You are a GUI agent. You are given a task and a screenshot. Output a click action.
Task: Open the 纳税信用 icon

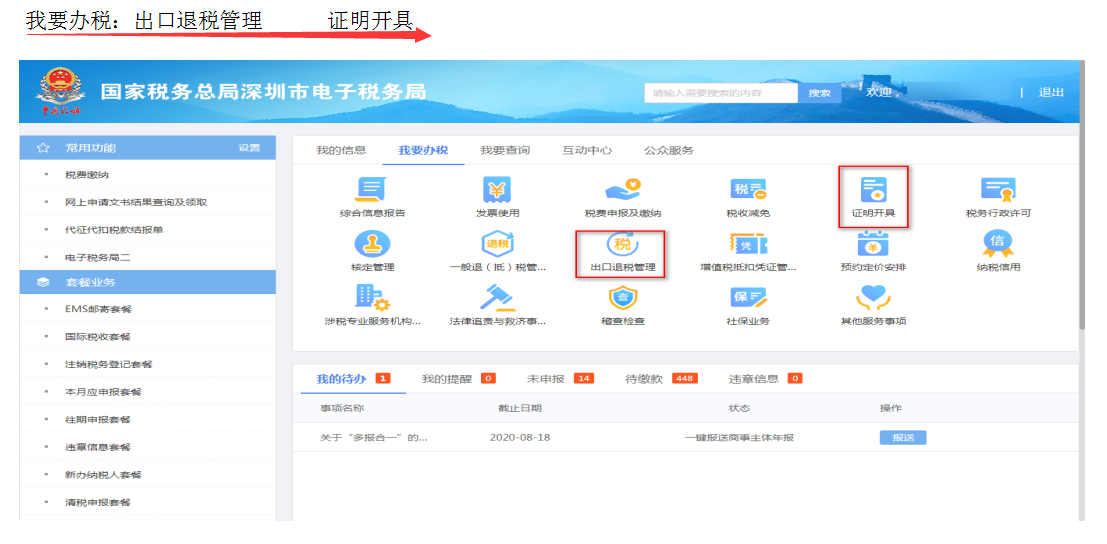pos(997,245)
